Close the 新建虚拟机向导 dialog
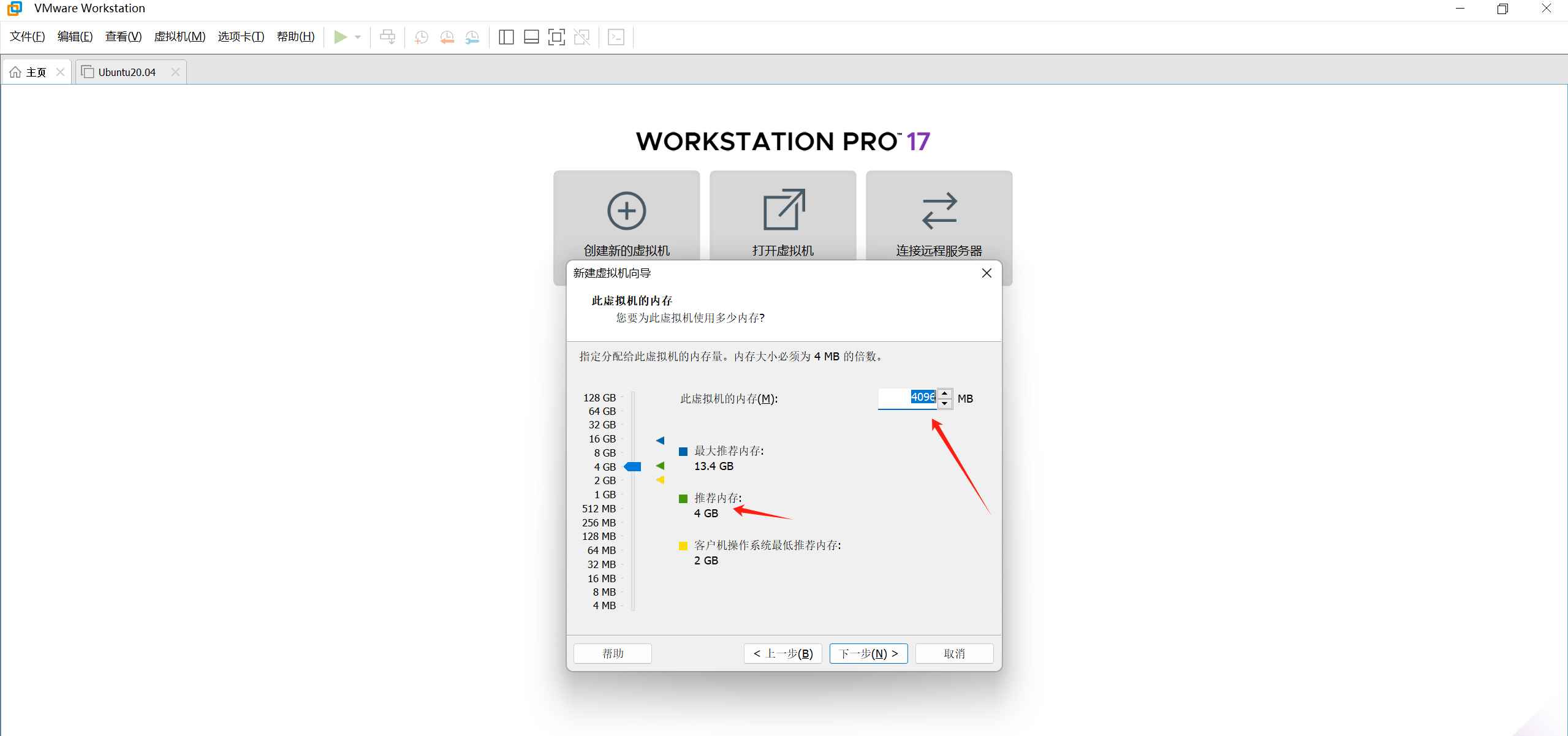This screenshot has width=1568, height=736. click(x=987, y=273)
